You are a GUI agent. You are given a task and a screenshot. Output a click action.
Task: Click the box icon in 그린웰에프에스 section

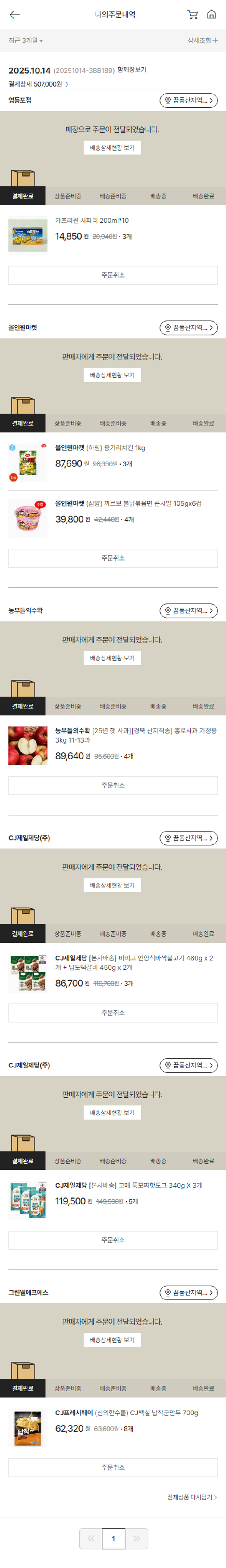click(x=23, y=1370)
